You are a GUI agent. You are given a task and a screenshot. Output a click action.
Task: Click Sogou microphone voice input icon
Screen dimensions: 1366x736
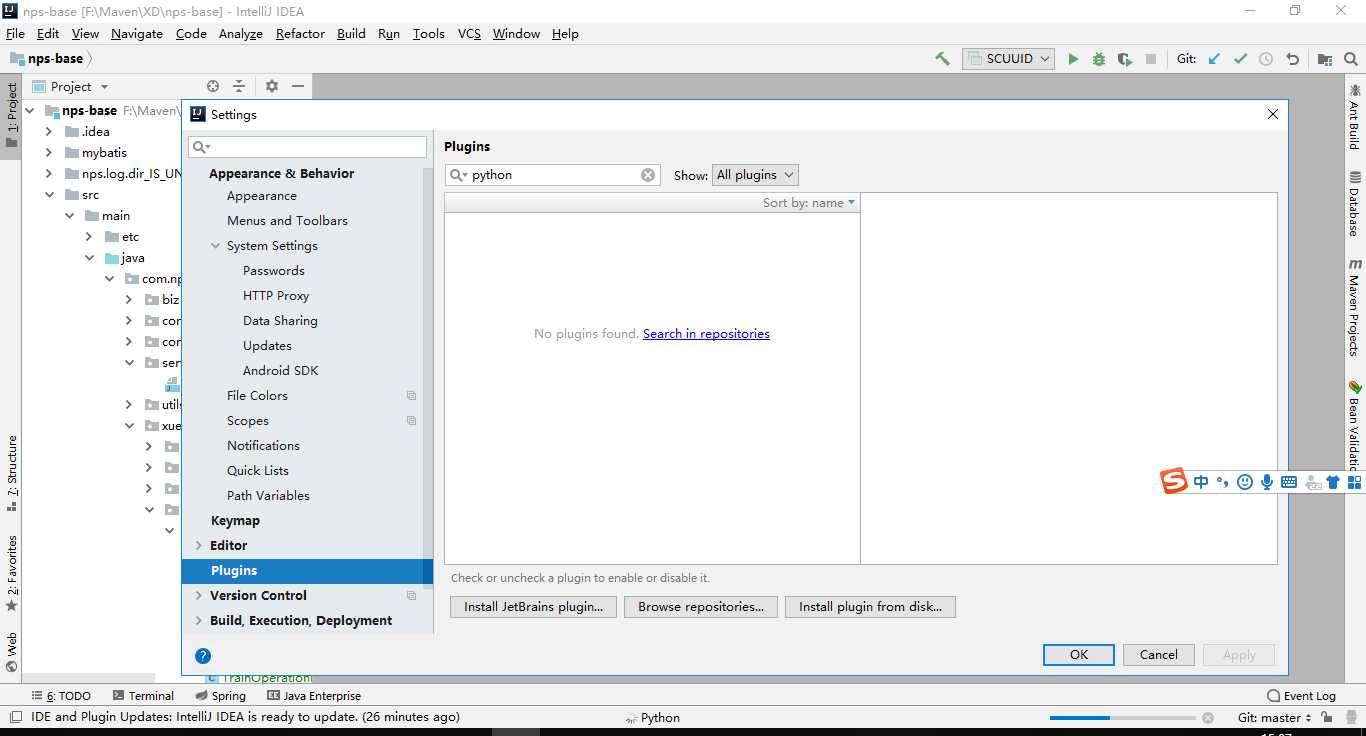pyautogui.click(x=1267, y=482)
